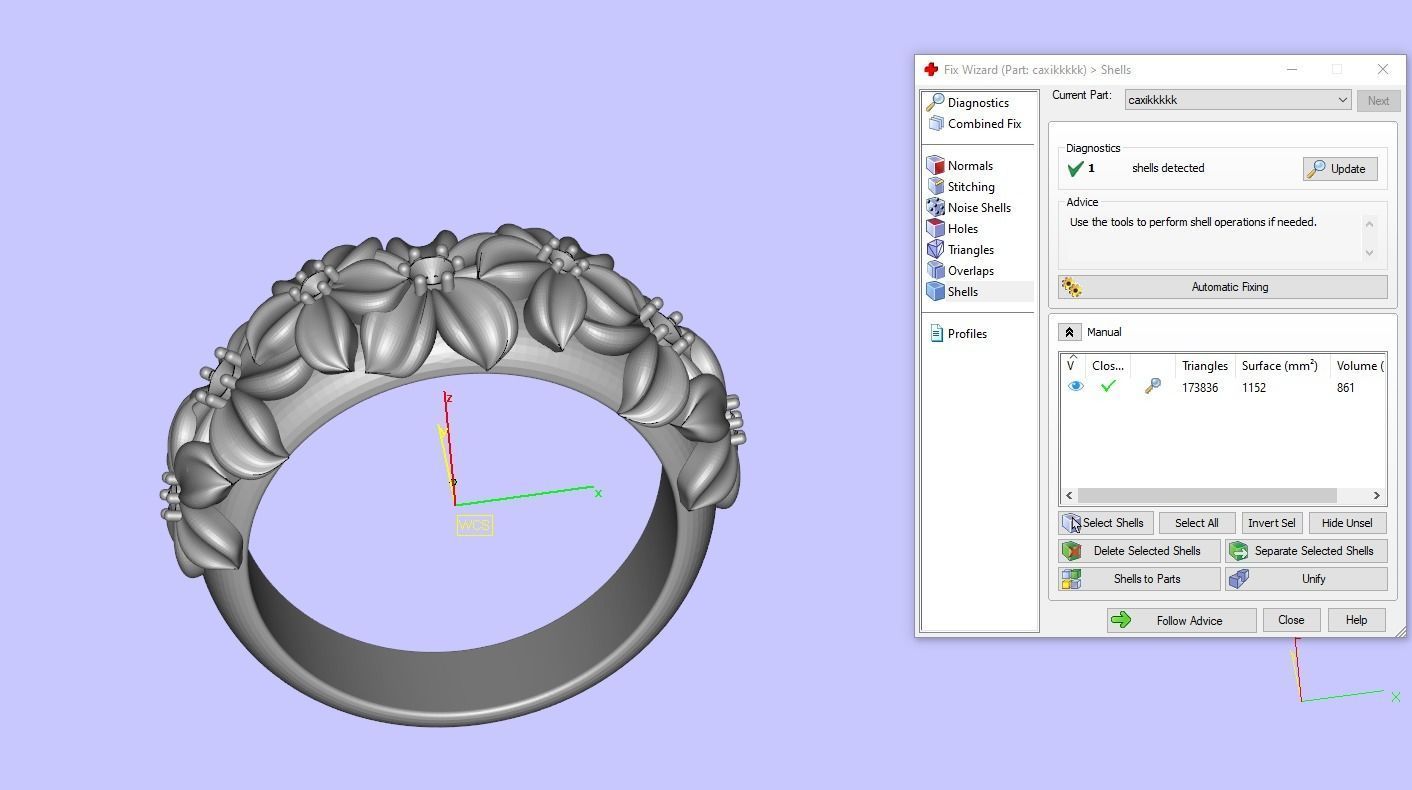Image resolution: width=1412 pixels, height=790 pixels.
Task: Open wizard Help
Action: click(x=1356, y=620)
